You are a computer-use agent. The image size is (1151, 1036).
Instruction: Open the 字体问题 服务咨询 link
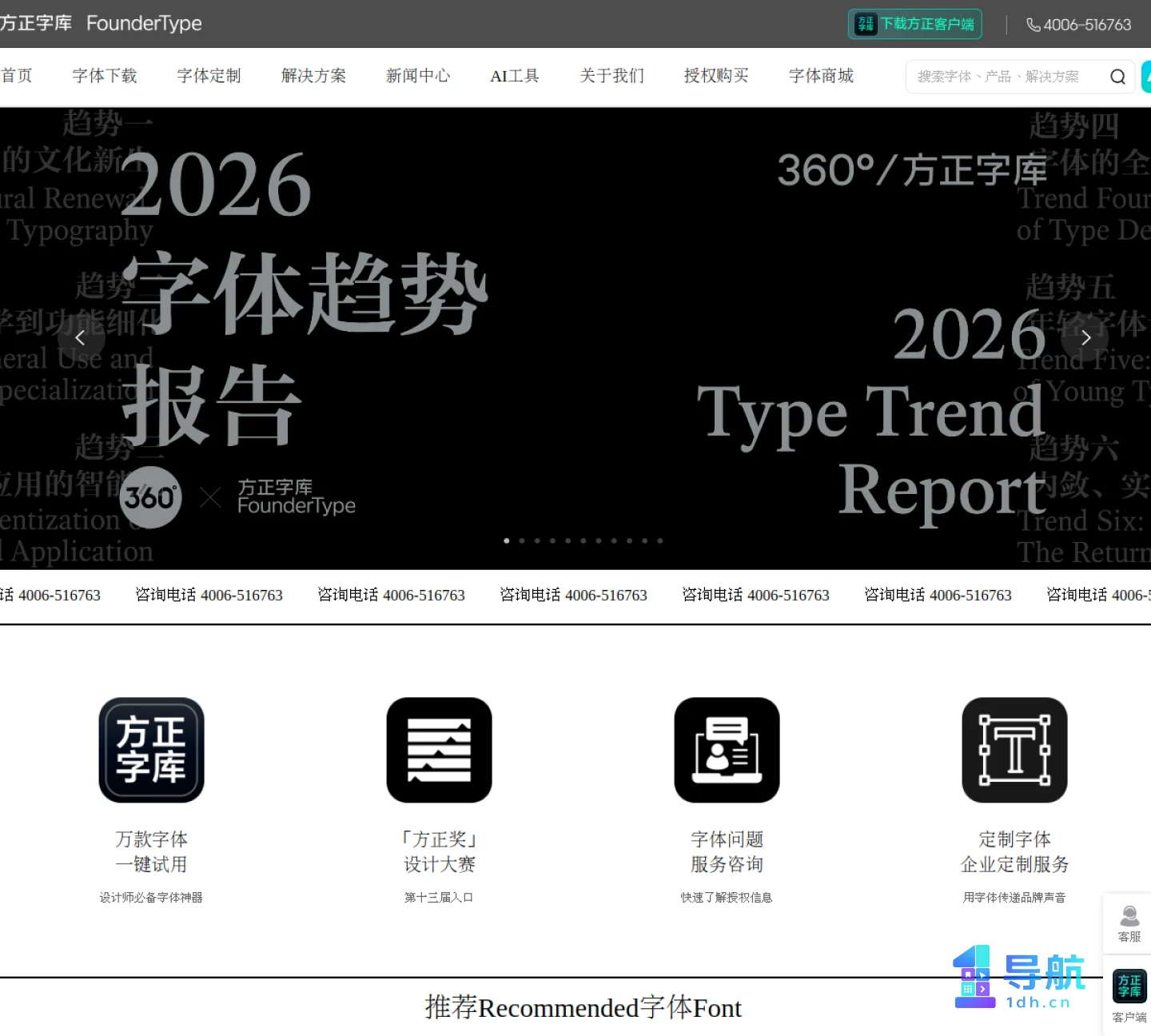[x=727, y=851]
